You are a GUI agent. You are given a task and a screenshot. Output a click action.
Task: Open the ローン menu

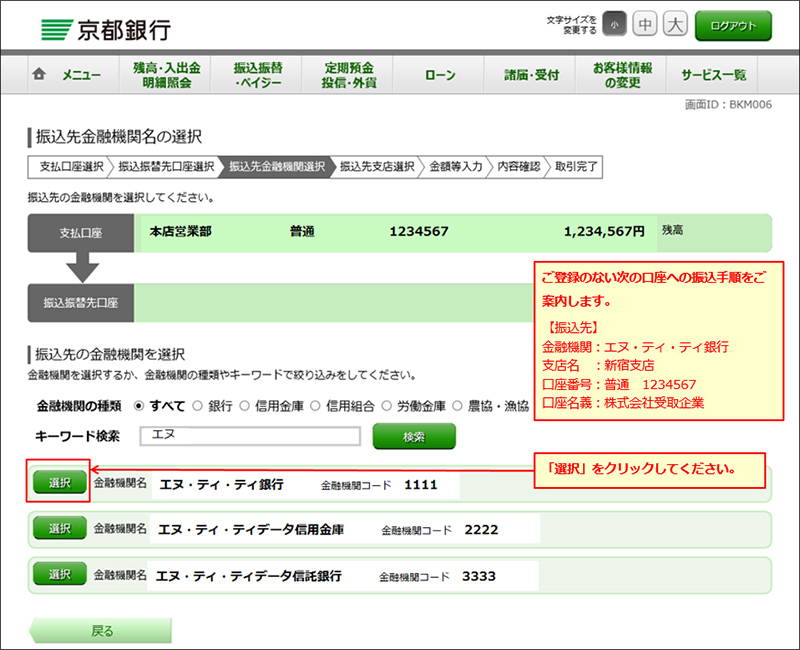pos(439,74)
